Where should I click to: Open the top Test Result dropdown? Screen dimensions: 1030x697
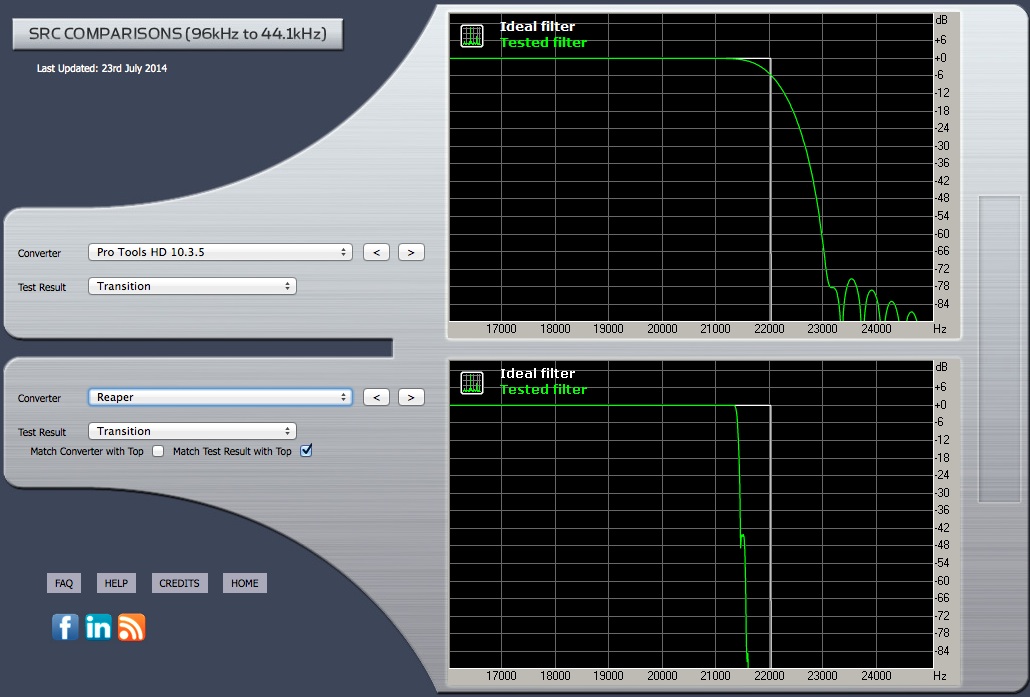click(192, 286)
